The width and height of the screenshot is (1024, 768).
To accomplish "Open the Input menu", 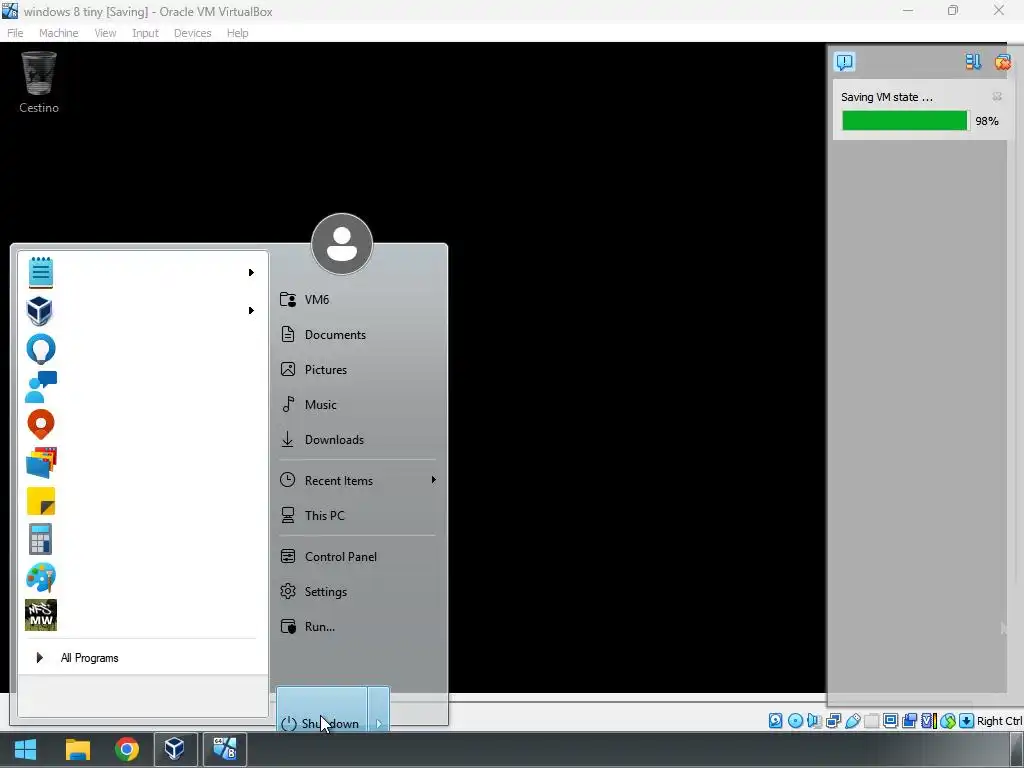I will click(x=145, y=33).
